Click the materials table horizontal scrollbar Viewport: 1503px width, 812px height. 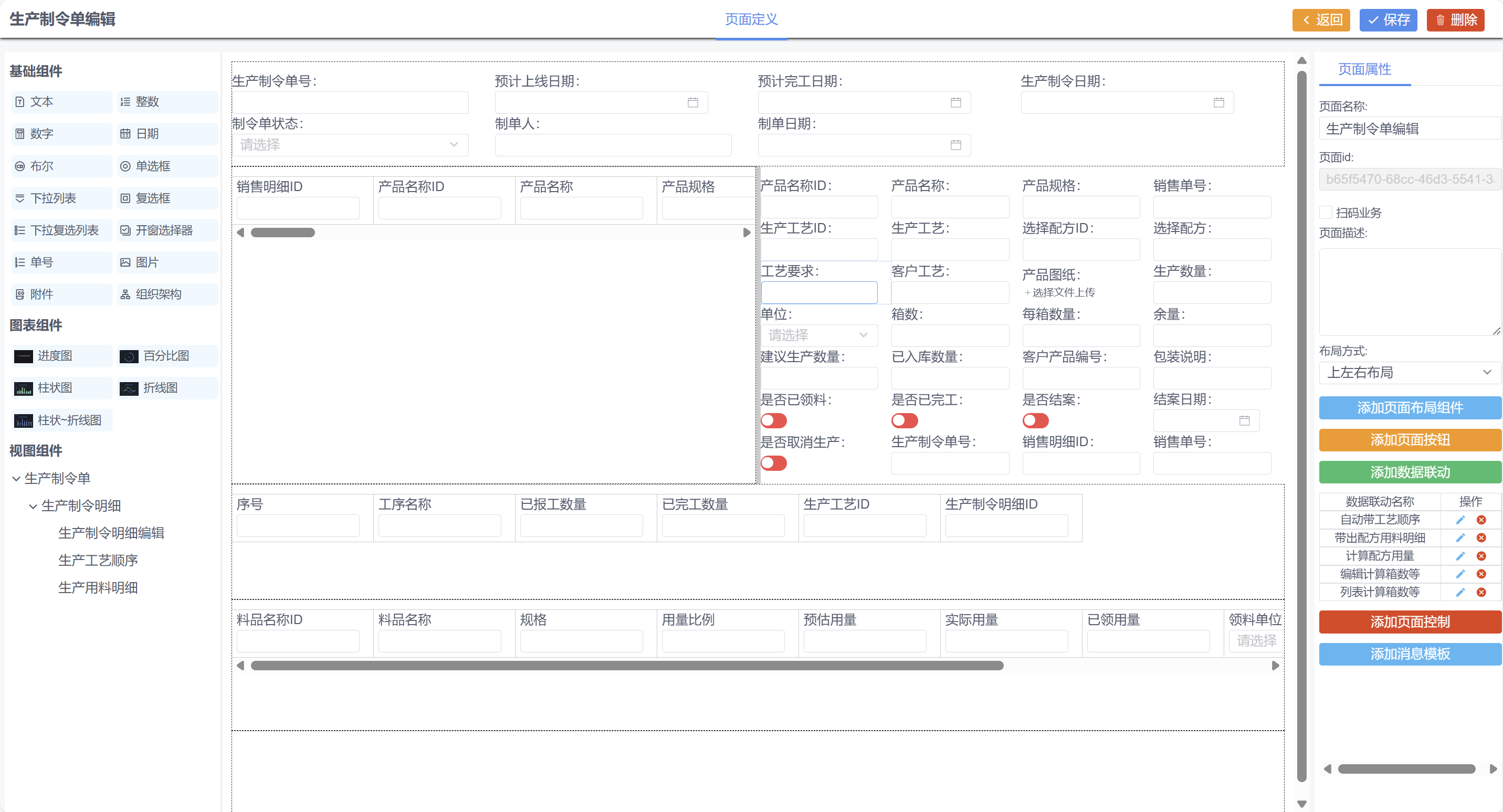pyautogui.click(x=627, y=666)
